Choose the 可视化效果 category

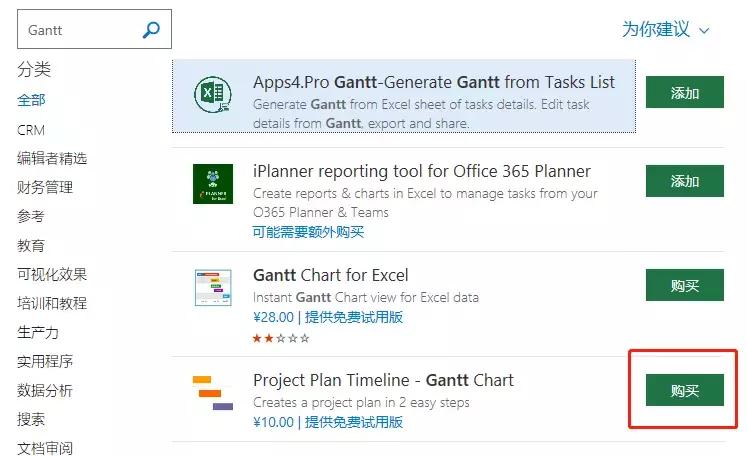point(52,274)
